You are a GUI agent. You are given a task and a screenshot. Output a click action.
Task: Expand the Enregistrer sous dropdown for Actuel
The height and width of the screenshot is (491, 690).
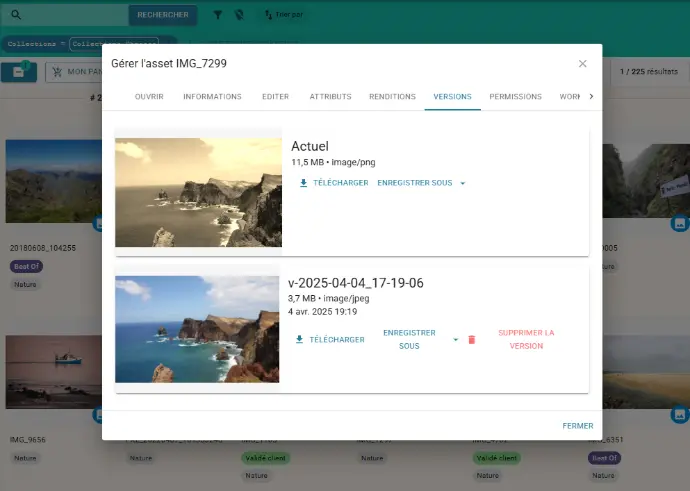tap(462, 183)
